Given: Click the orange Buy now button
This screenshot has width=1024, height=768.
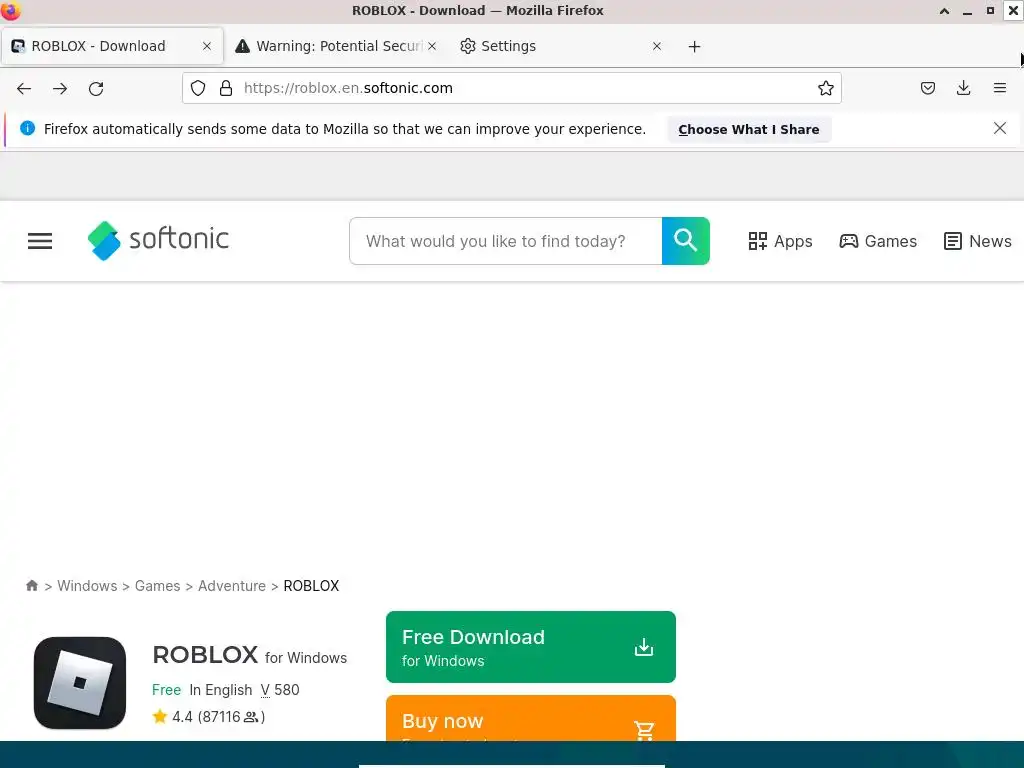Looking at the screenshot, I should point(530,718).
